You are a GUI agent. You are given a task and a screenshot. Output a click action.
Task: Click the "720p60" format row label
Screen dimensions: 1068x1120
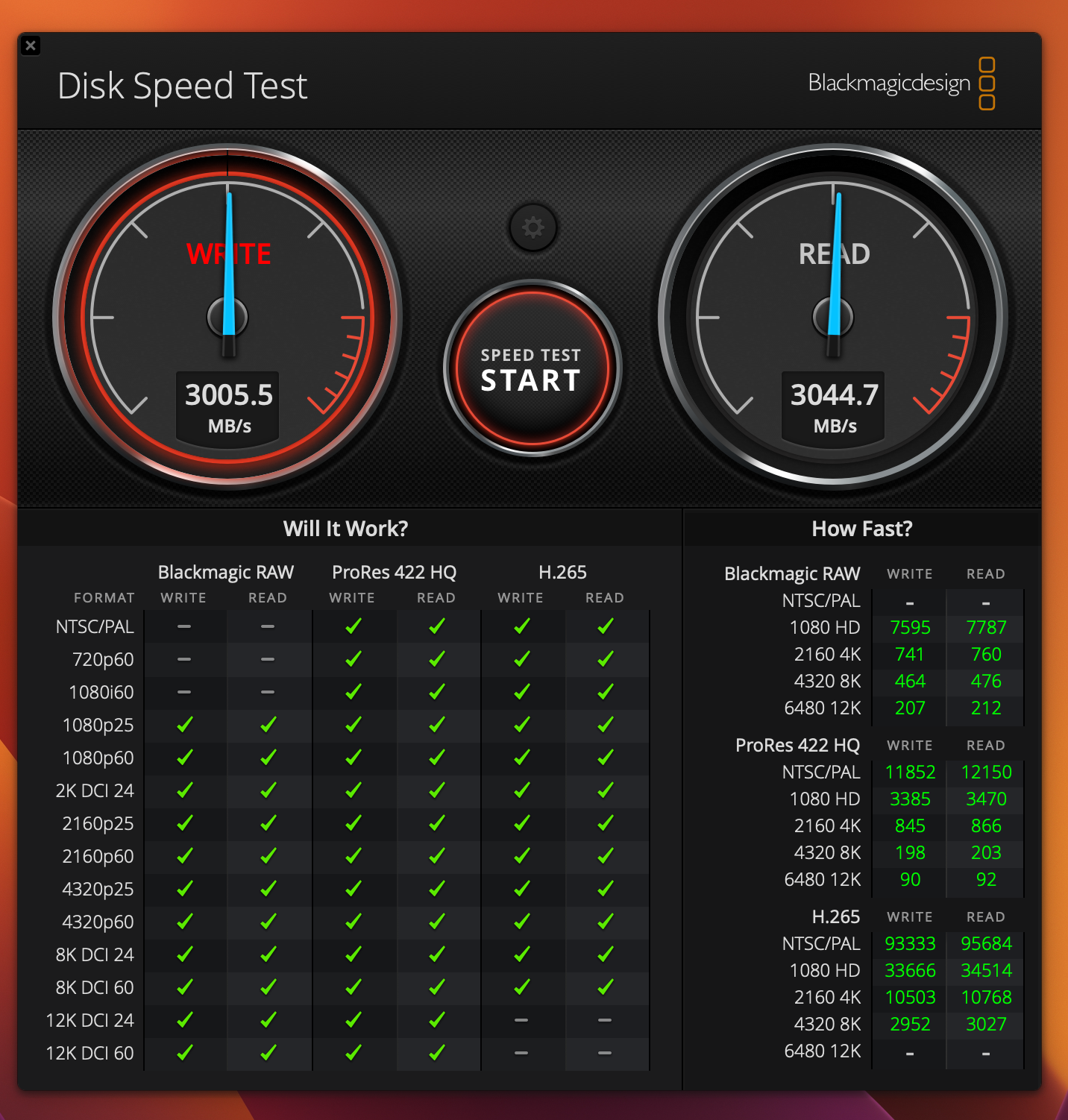pyautogui.click(x=103, y=660)
